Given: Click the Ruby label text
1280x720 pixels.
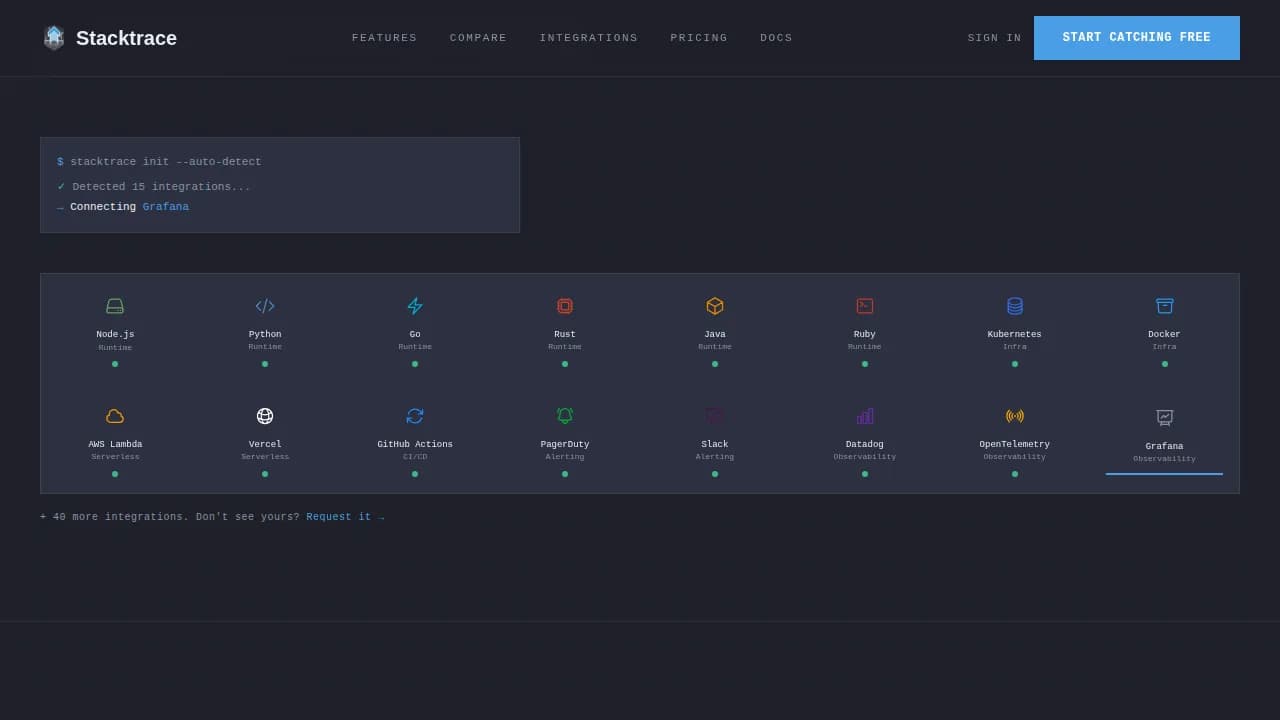Looking at the screenshot, I should (865, 334).
